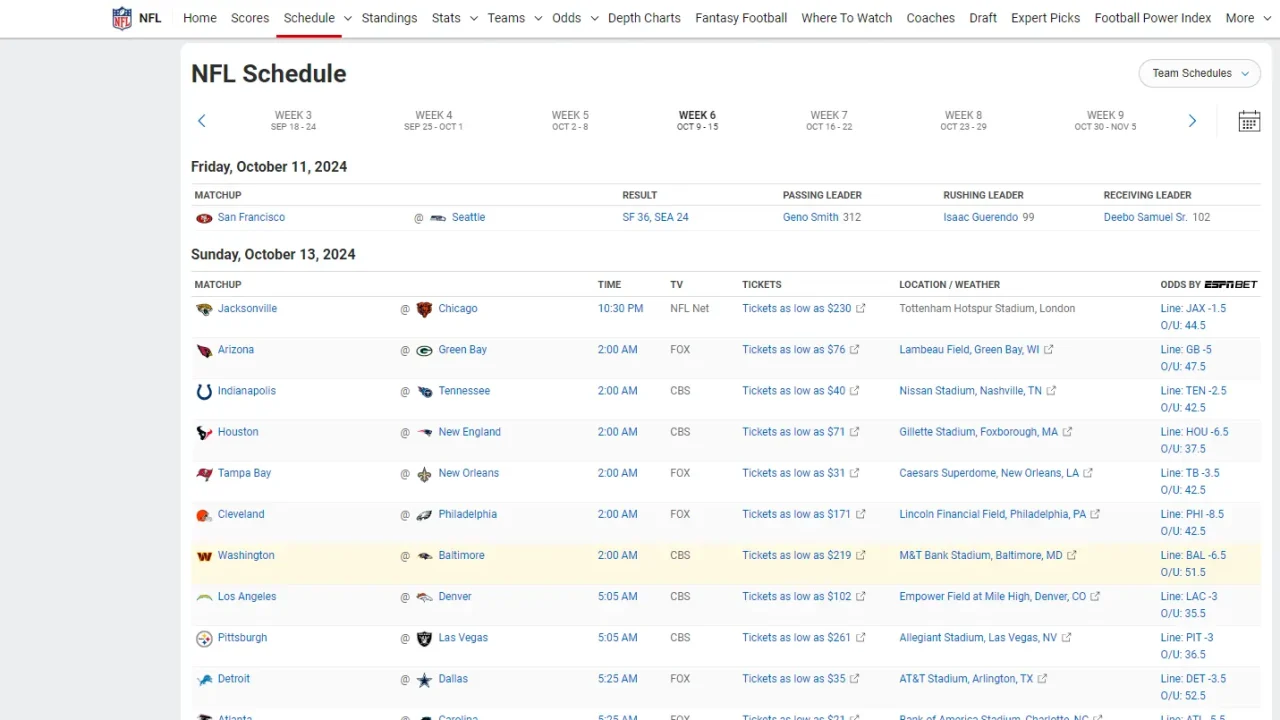
Task: Open tickets as low as $35 link
Action: (x=793, y=678)
